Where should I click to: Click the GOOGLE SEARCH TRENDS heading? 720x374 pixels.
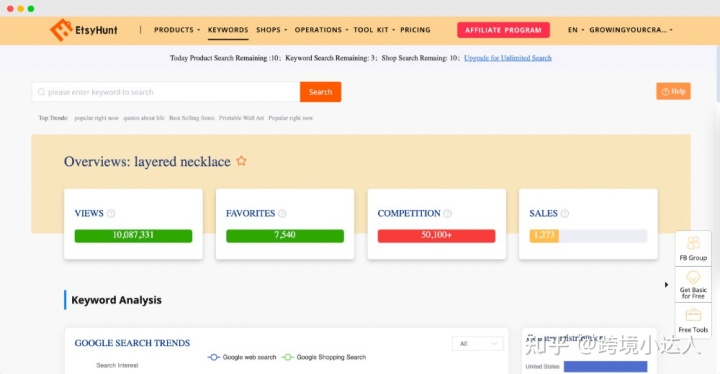coord(132,343)
